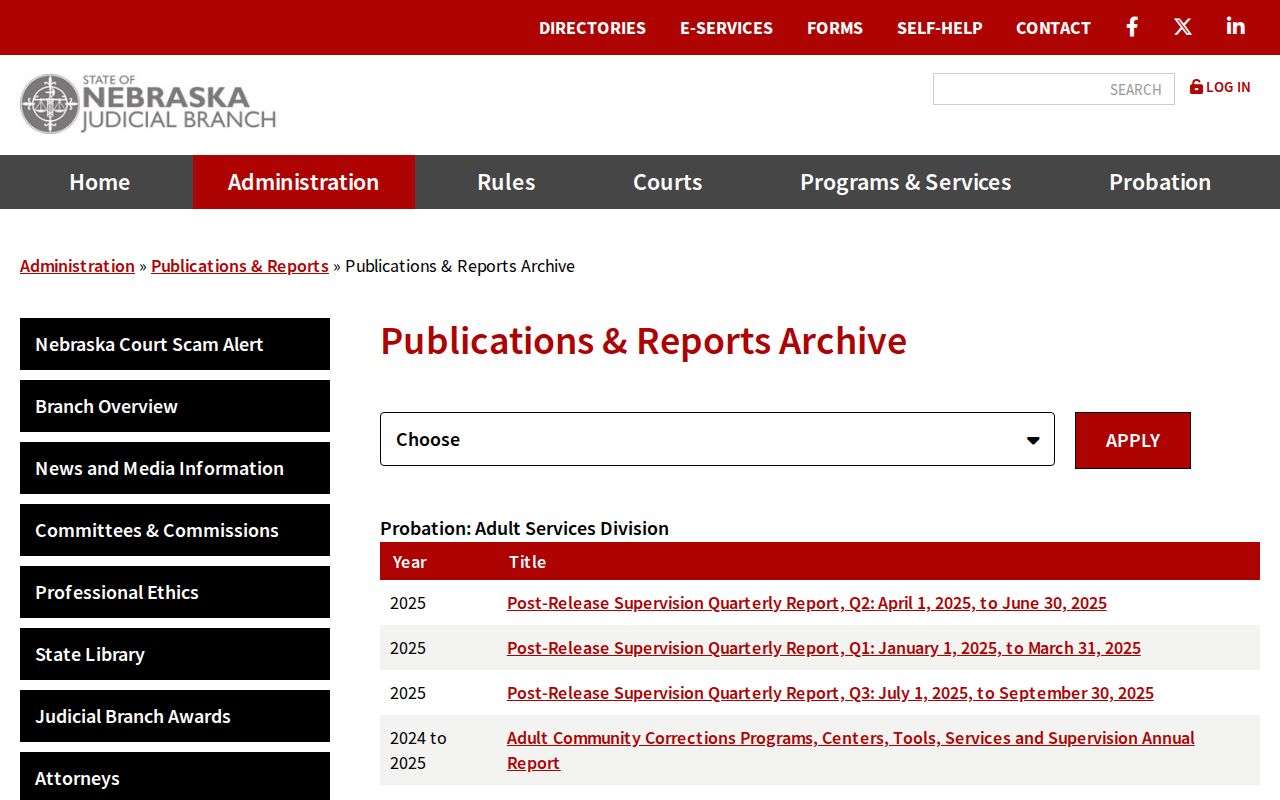Open Nebraska Court Scam Alert sidebar item
1280x800 pixels.
pyautogui.click(x=175, y=344)
